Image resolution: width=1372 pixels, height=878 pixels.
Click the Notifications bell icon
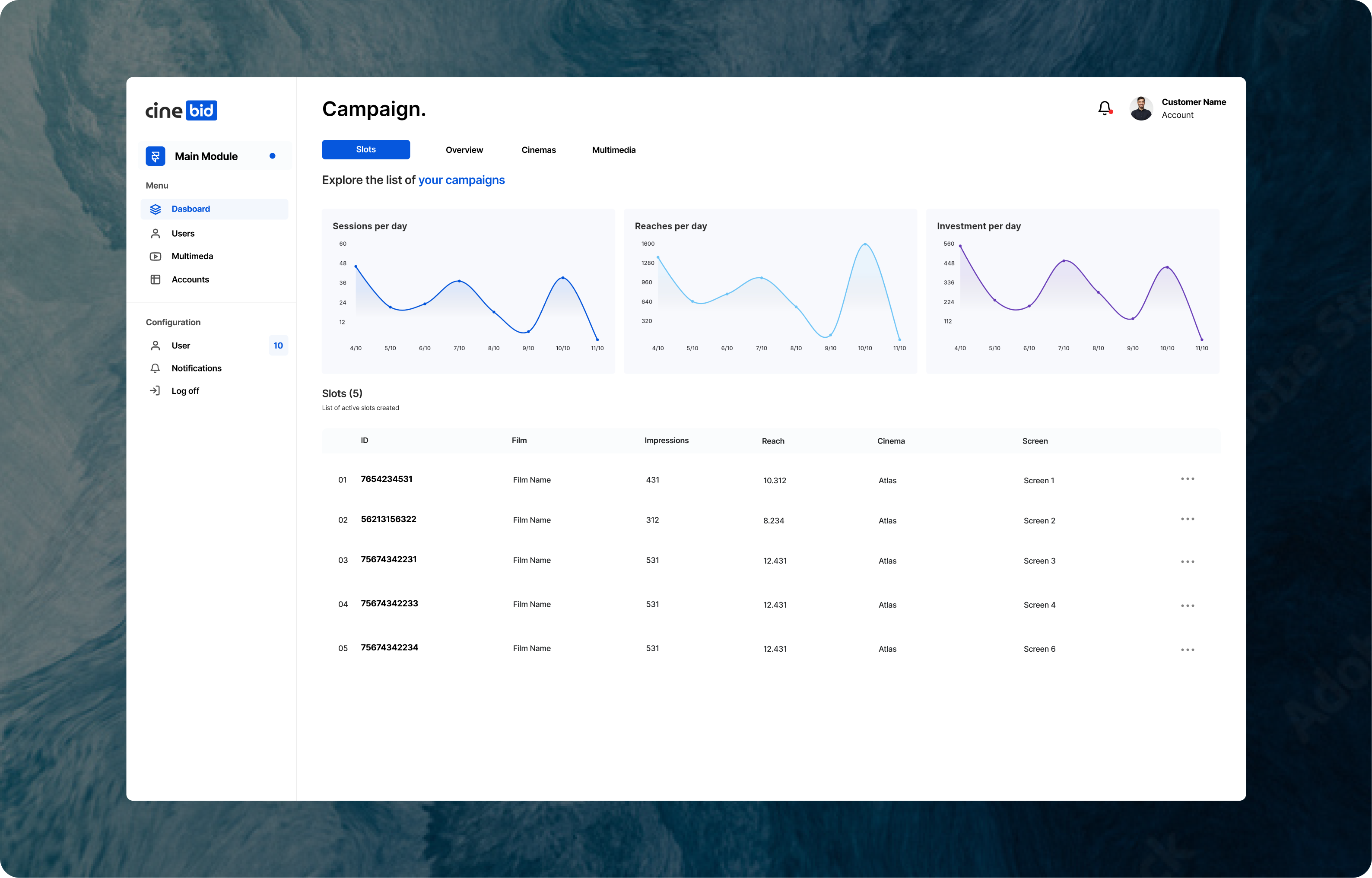click(1105, 107)
